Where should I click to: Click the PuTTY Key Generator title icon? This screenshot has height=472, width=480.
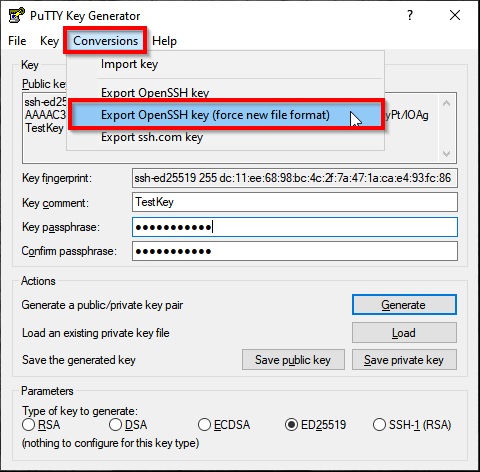[16, 15]
